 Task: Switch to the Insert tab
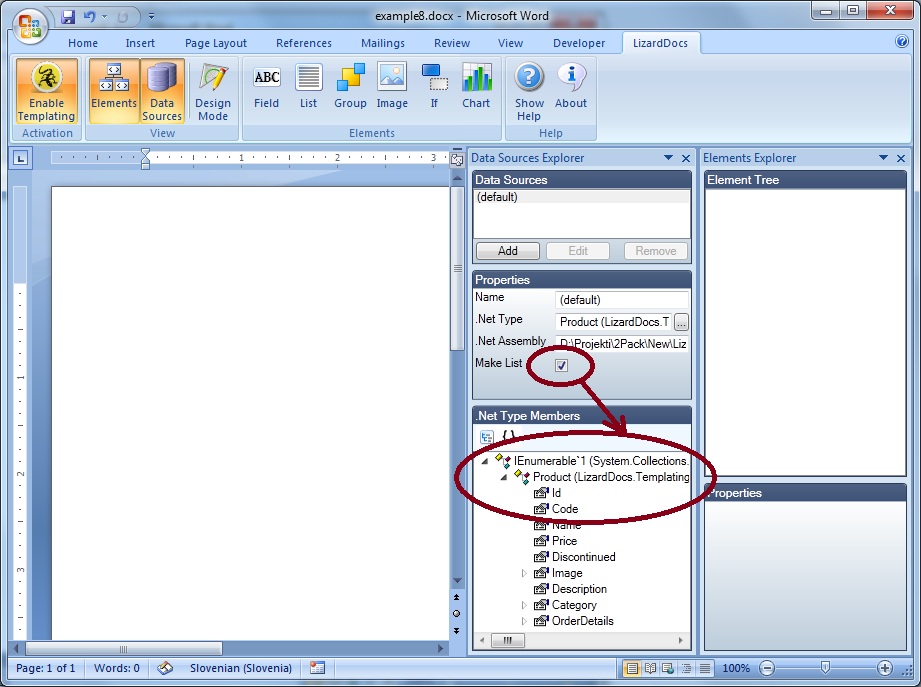coord(140,43)
